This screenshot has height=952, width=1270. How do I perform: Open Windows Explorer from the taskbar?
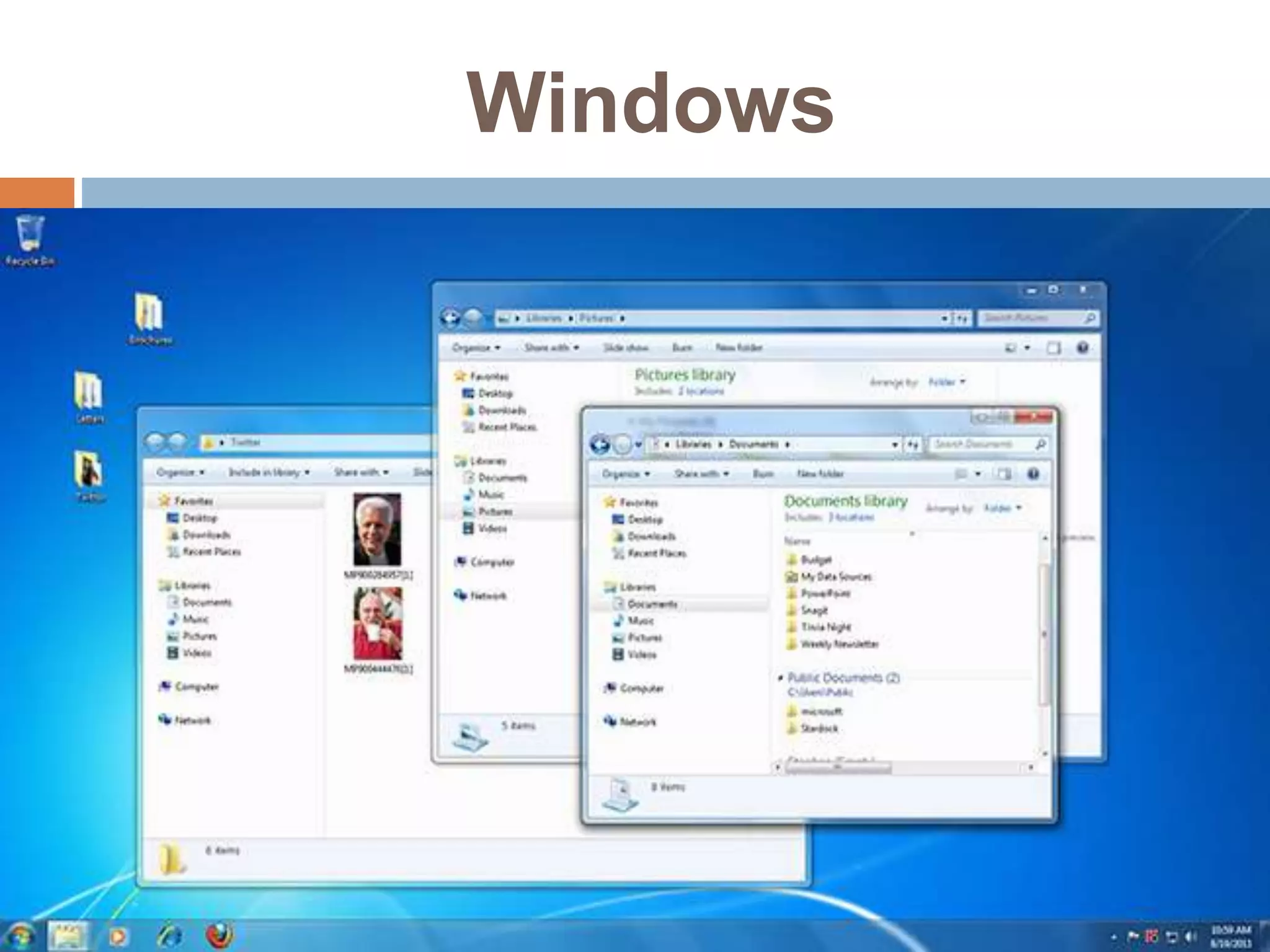pos(68,936)
